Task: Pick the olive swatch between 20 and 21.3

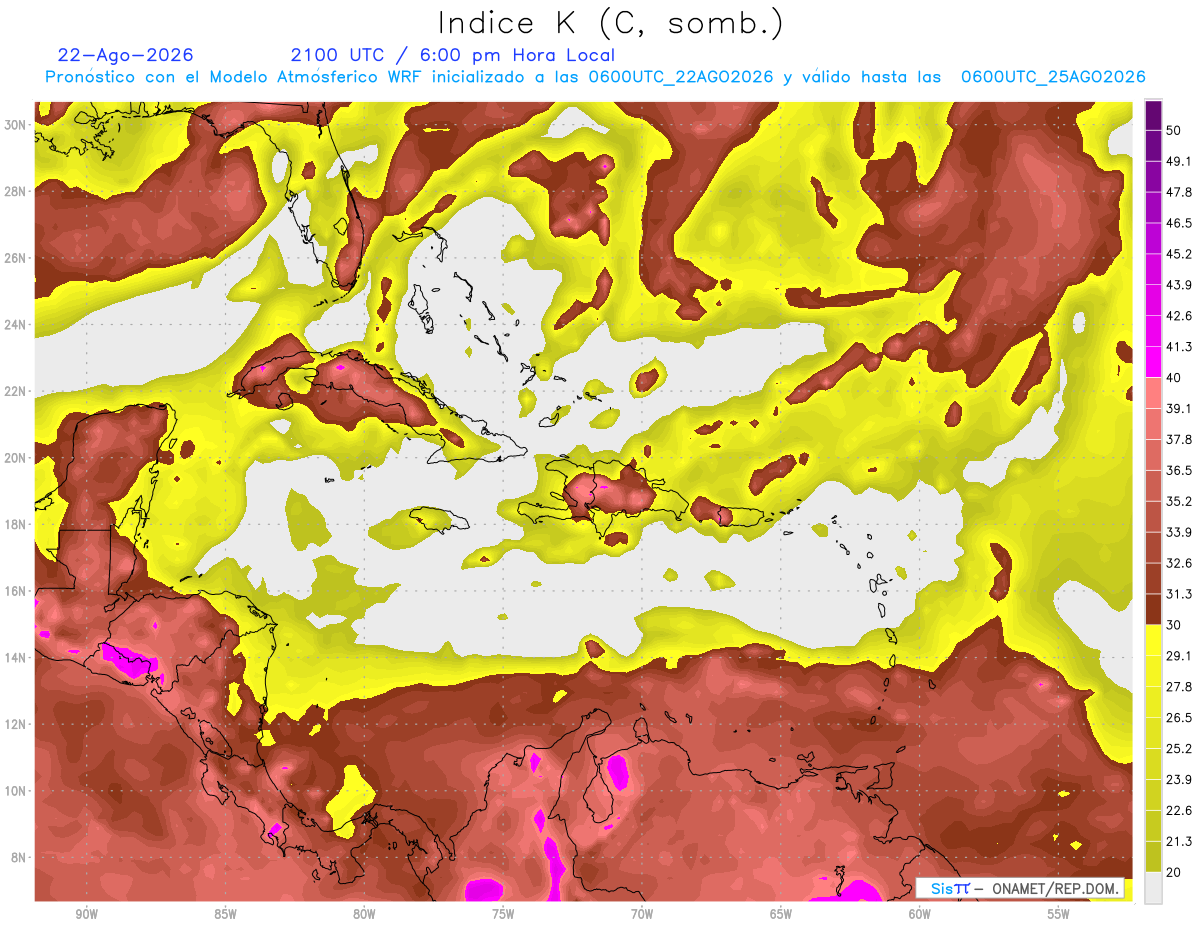Action: coord(1153,856)
